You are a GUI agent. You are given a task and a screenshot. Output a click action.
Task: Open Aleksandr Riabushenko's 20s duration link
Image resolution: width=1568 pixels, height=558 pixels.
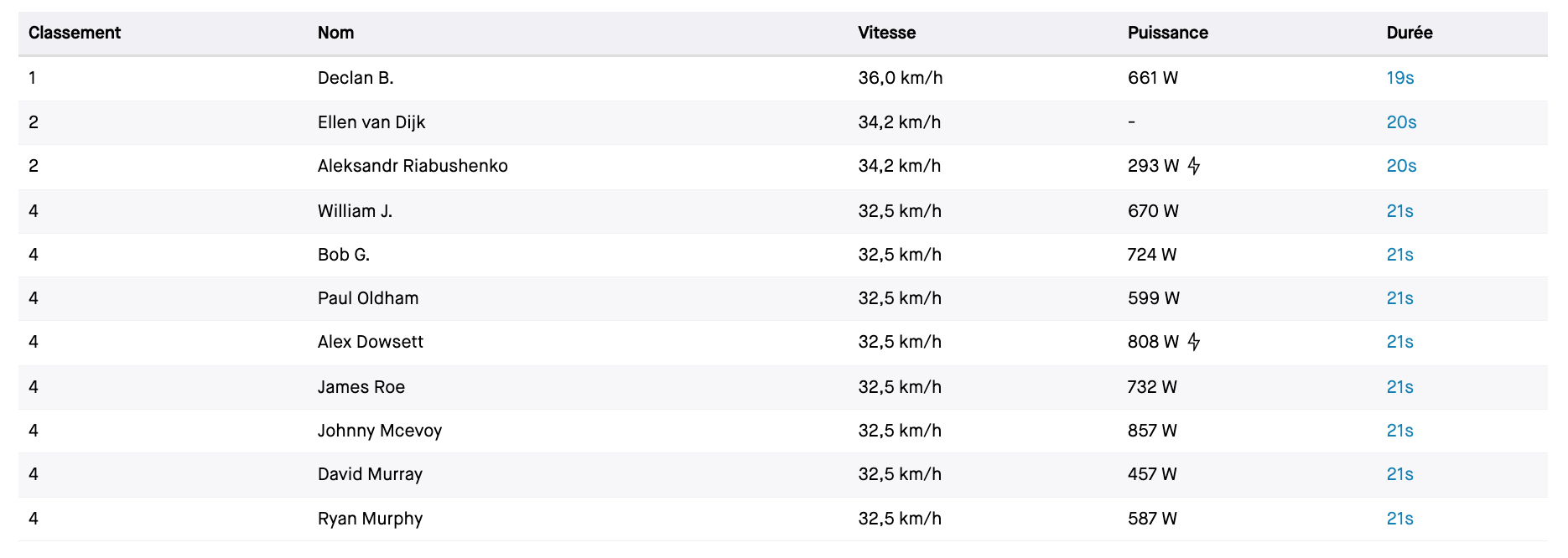[1401, 166]
